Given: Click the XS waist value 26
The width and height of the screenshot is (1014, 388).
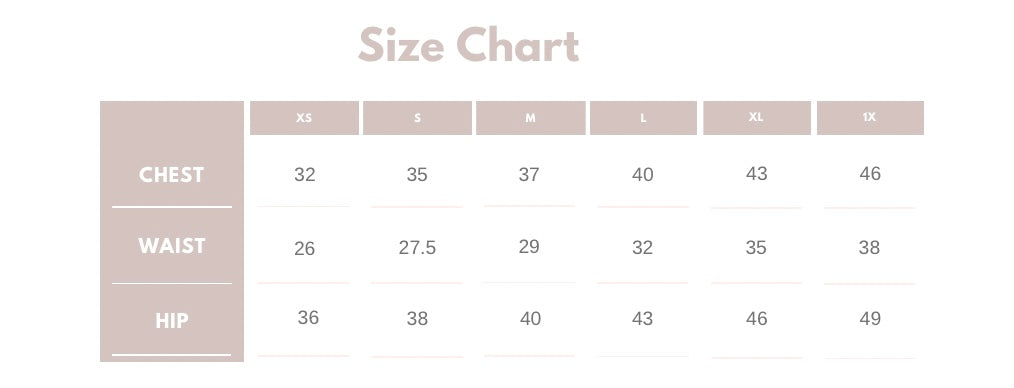Looking at the screenshot, I should 305,248.
